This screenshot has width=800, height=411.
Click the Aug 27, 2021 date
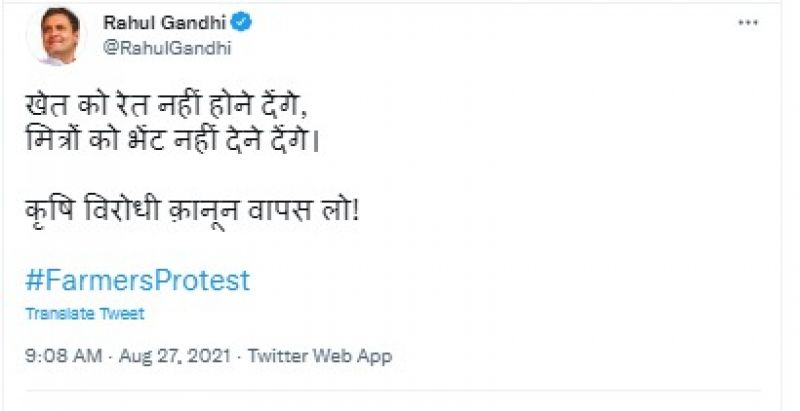(x=173, y=356)
